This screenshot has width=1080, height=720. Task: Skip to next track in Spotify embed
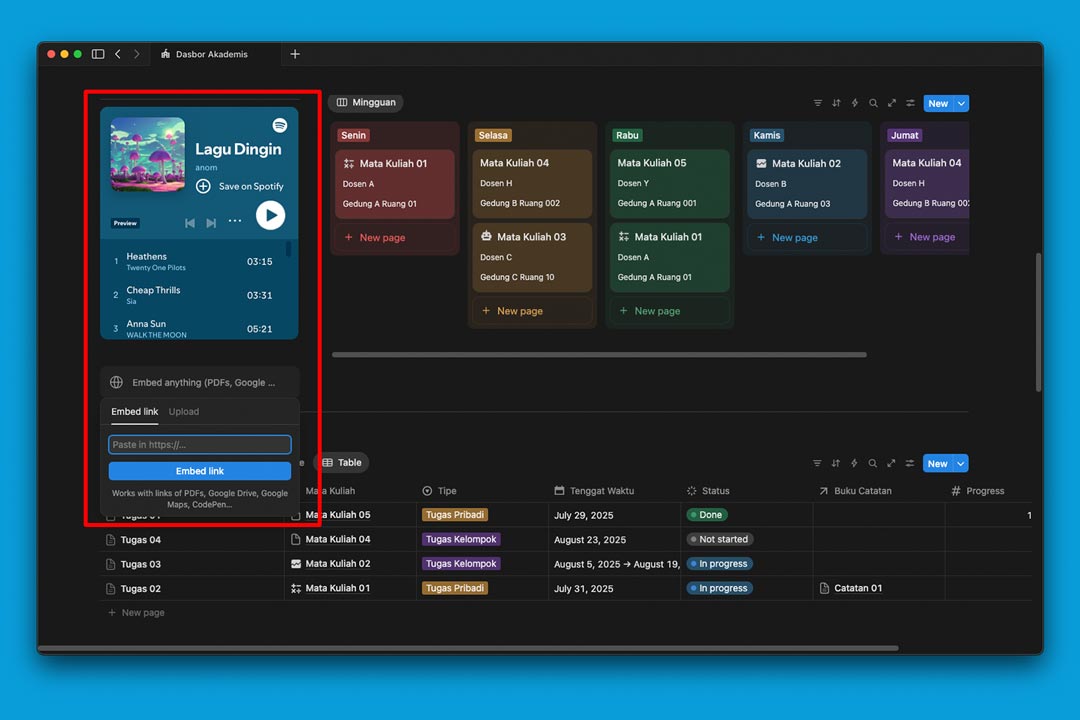[211, 223]
